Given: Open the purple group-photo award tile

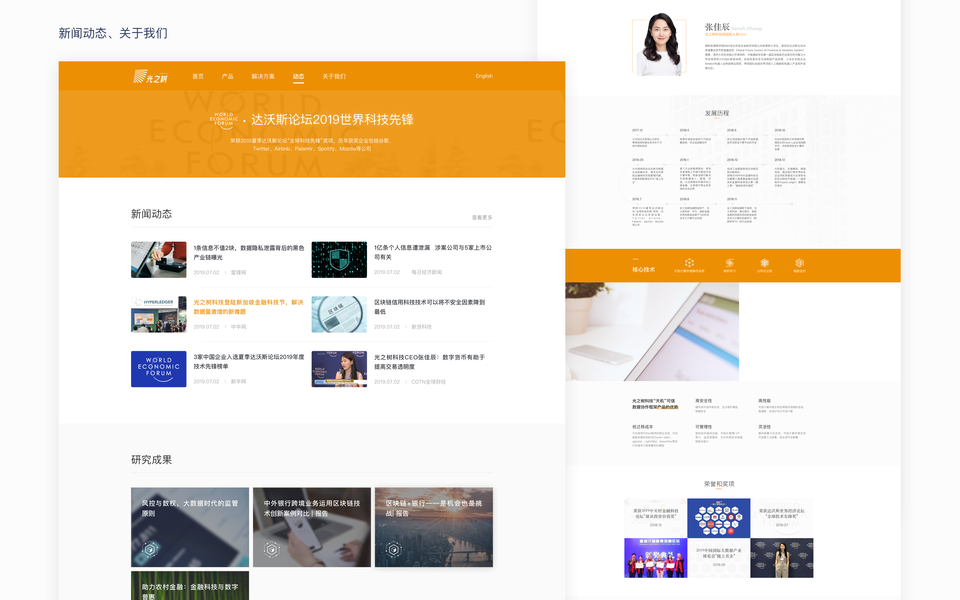Looking at the screenshot, I should click(656, 558).
